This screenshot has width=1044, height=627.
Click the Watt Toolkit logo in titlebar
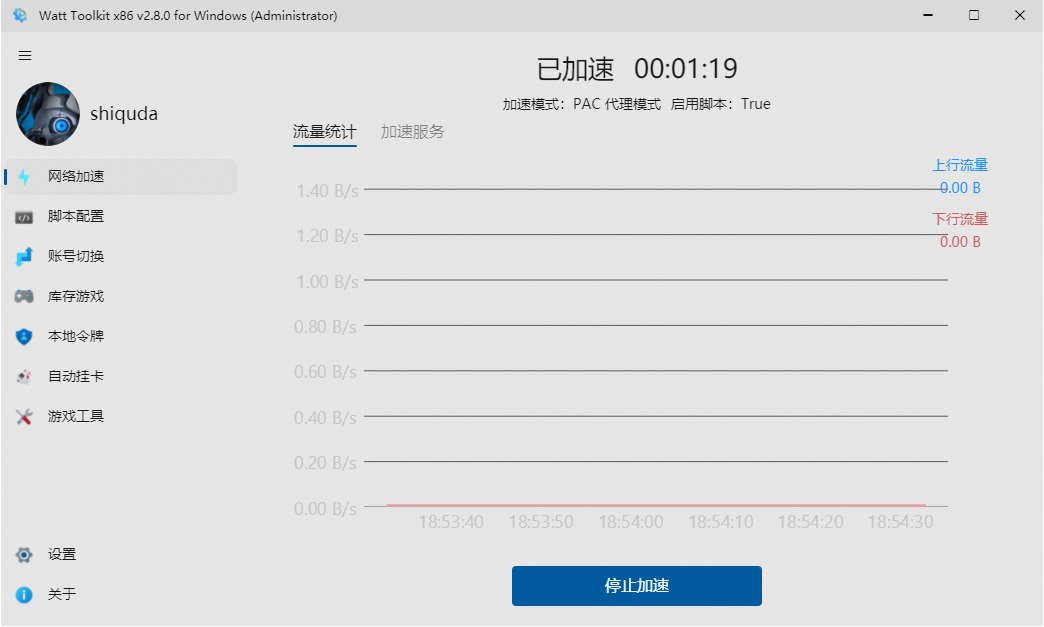(20, 15)
